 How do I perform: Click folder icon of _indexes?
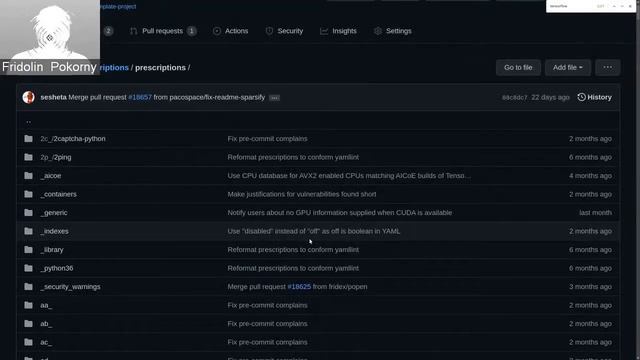point(28,231)
